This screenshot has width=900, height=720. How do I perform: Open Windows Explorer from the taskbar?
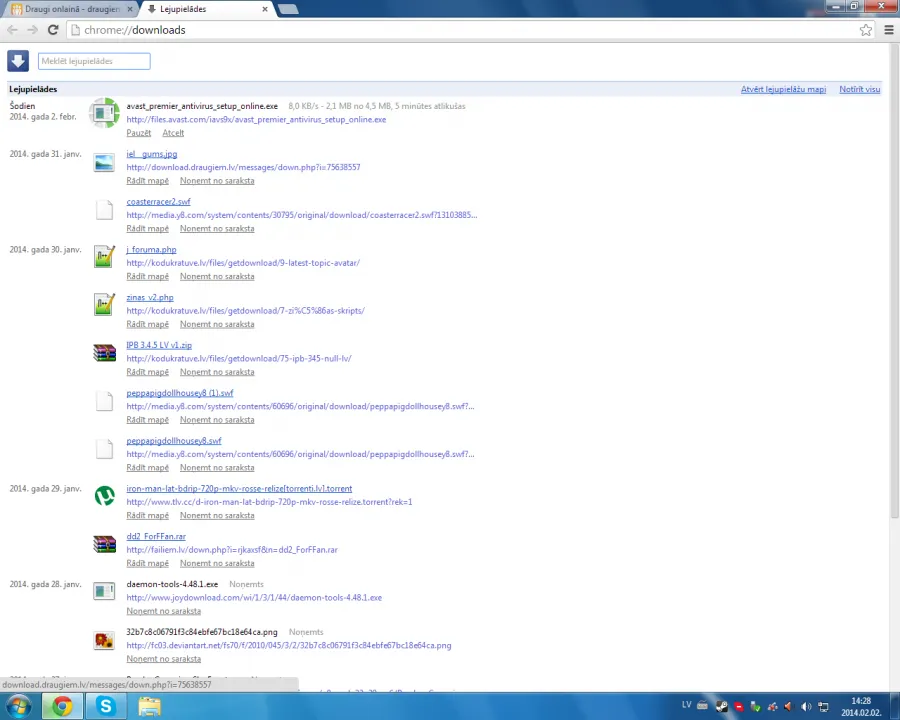point(149,706)
